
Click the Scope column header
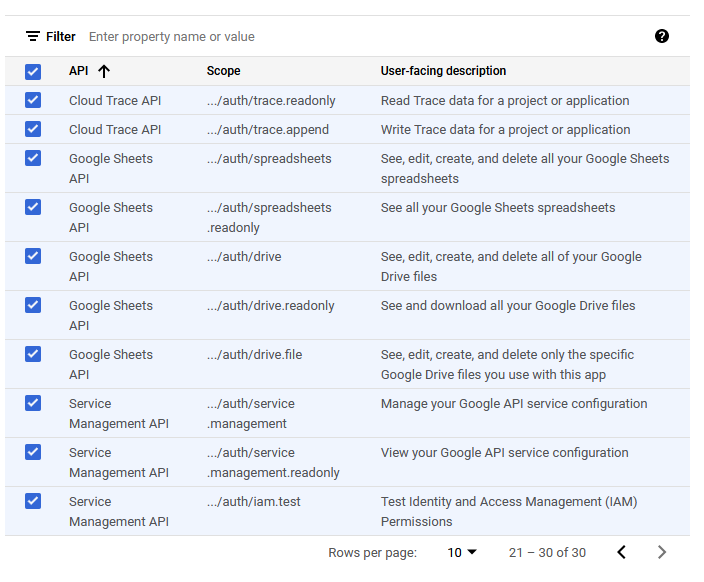tap(224, 71)
